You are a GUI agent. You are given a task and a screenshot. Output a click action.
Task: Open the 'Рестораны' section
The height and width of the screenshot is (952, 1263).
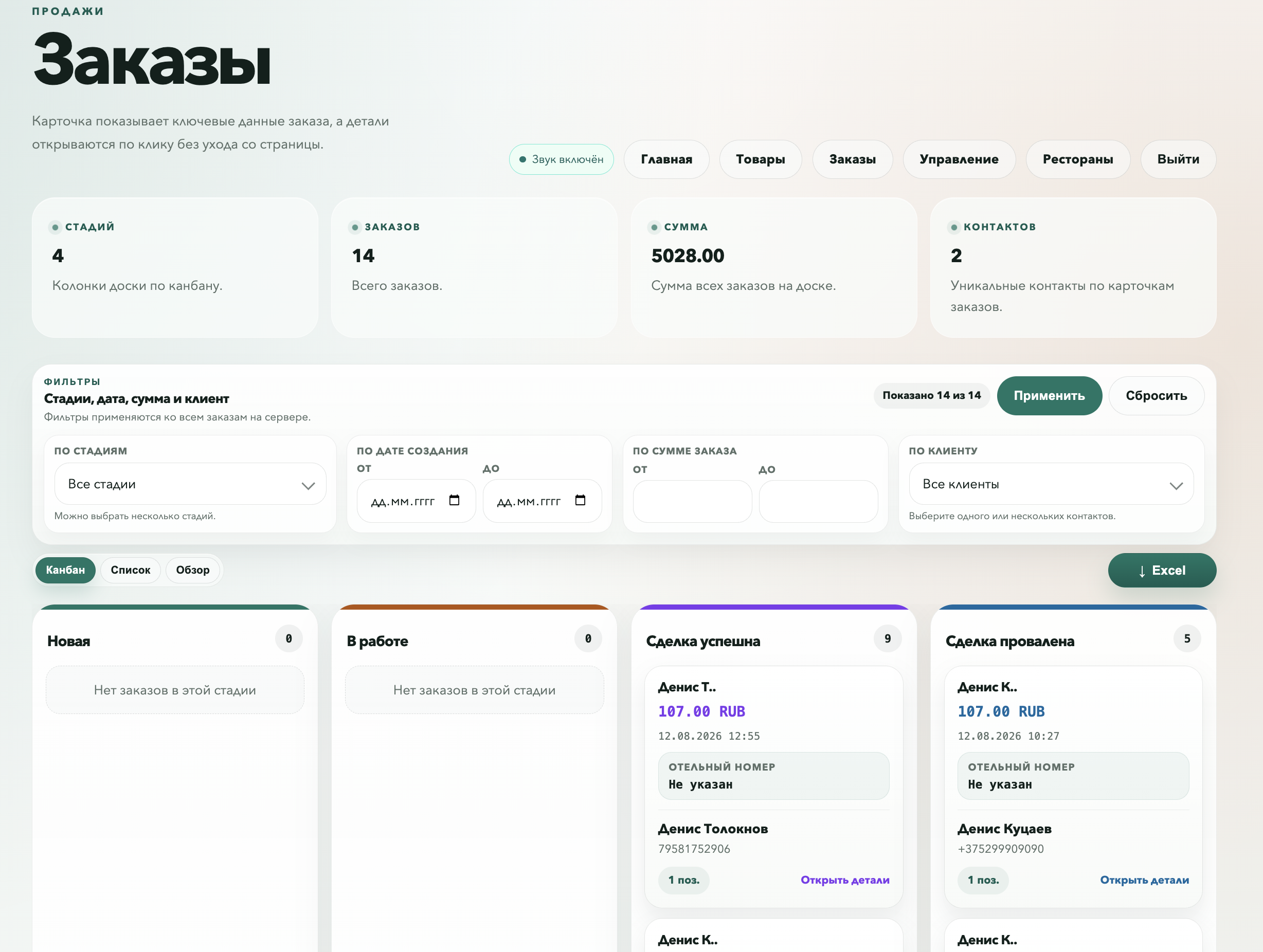(x=1077, y=159)
